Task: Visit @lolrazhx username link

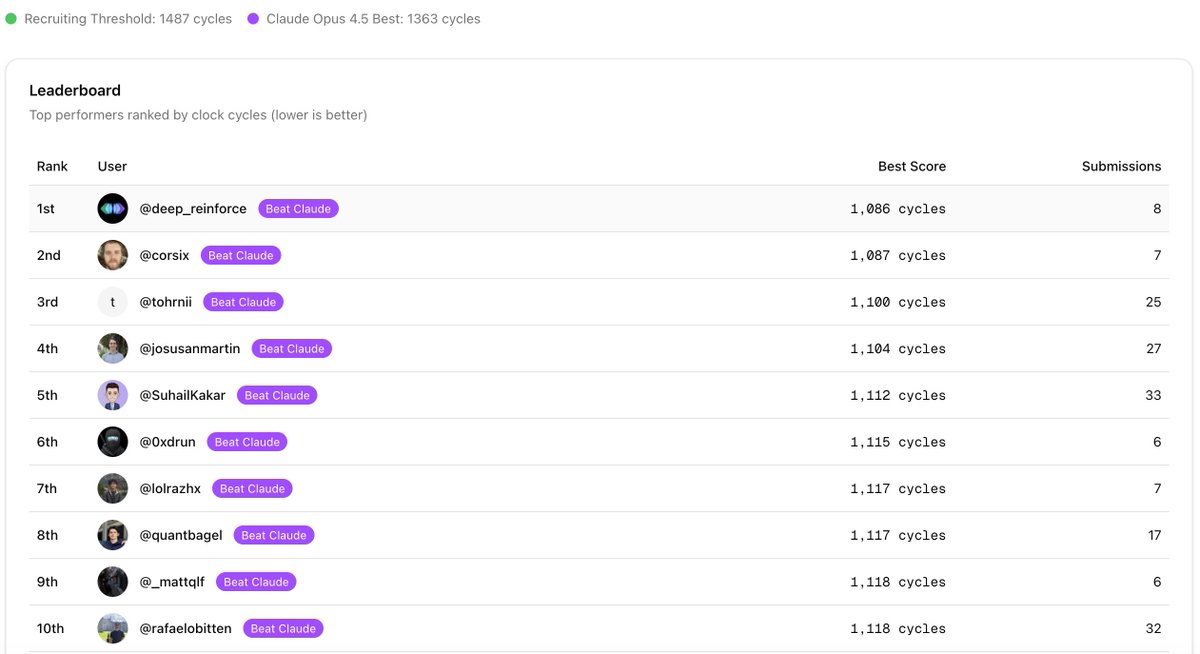Action: point(170,489)
